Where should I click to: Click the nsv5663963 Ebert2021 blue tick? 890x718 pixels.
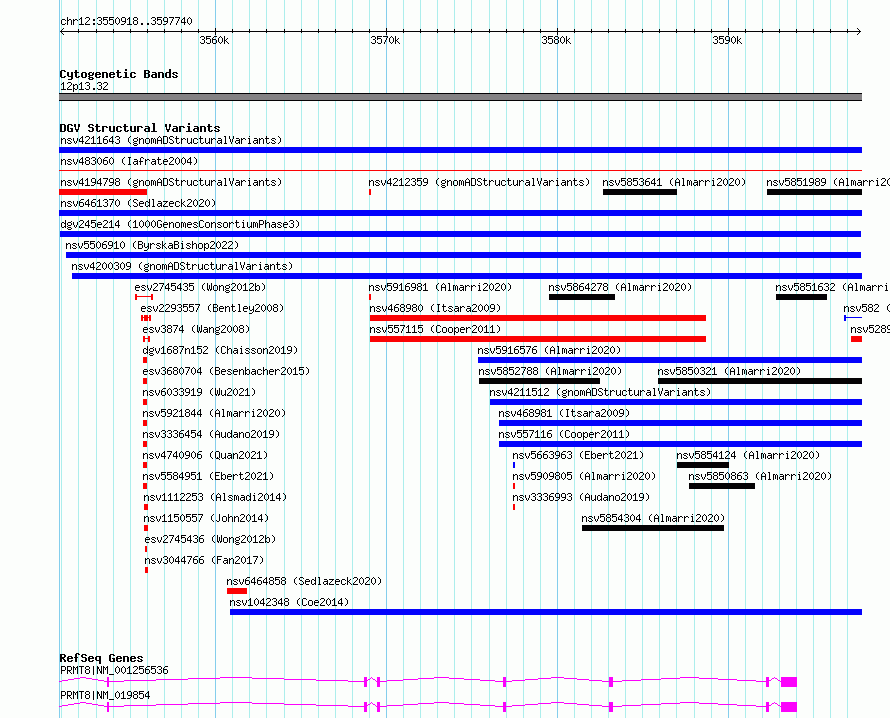pos(514,465)
